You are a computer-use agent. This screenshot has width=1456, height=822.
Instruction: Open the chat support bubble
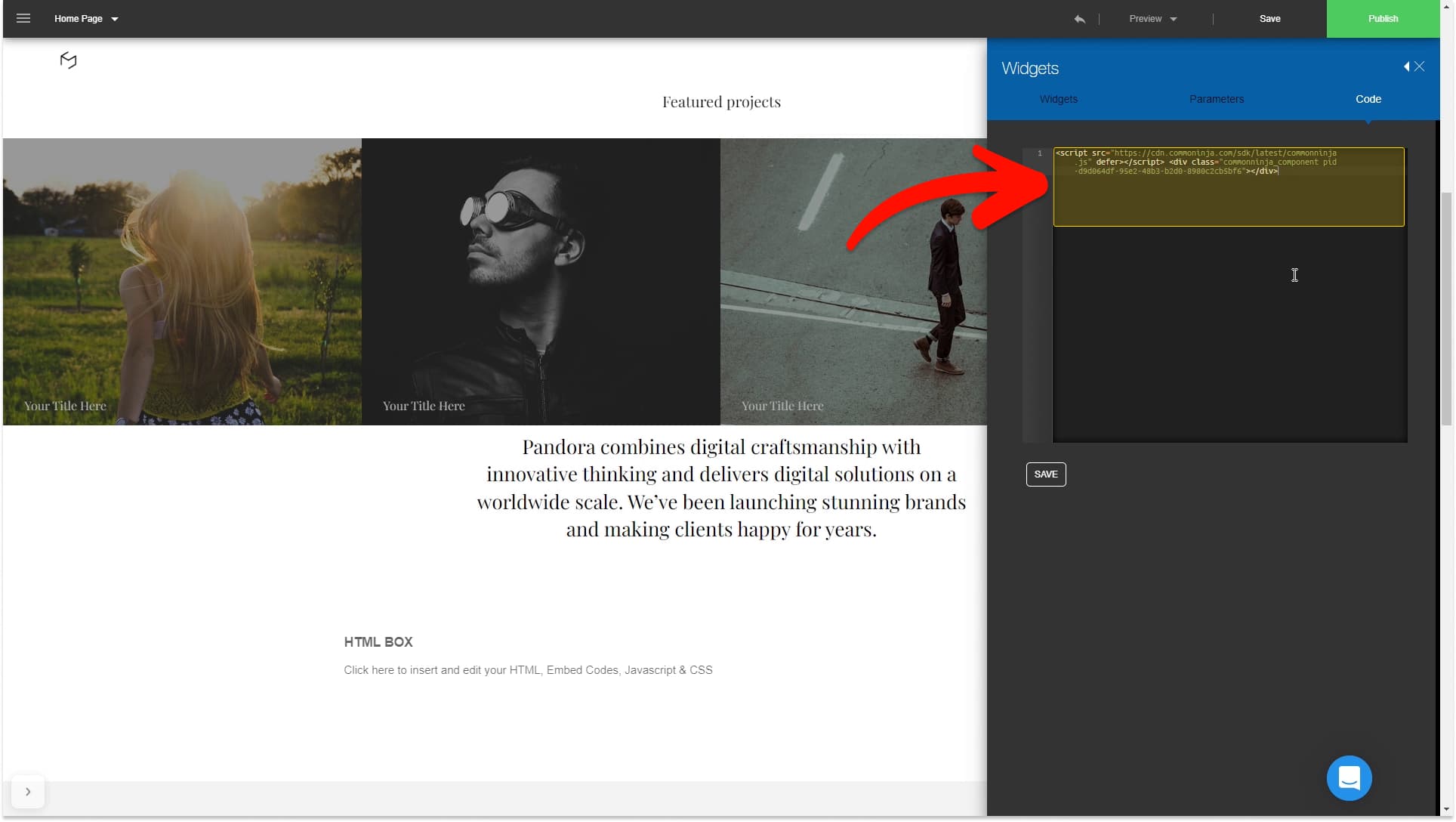click(x=1349, y=777)
